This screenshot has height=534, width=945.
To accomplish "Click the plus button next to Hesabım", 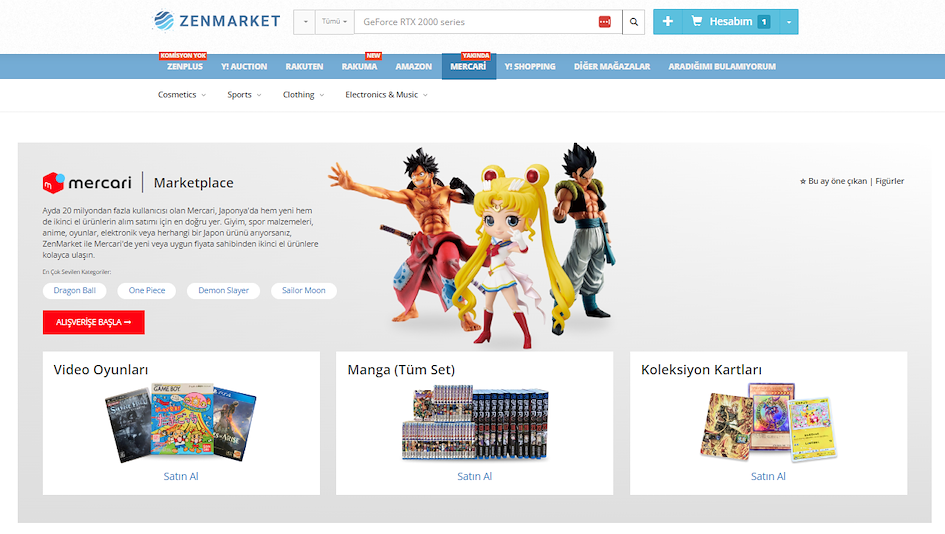I will 668,22.
